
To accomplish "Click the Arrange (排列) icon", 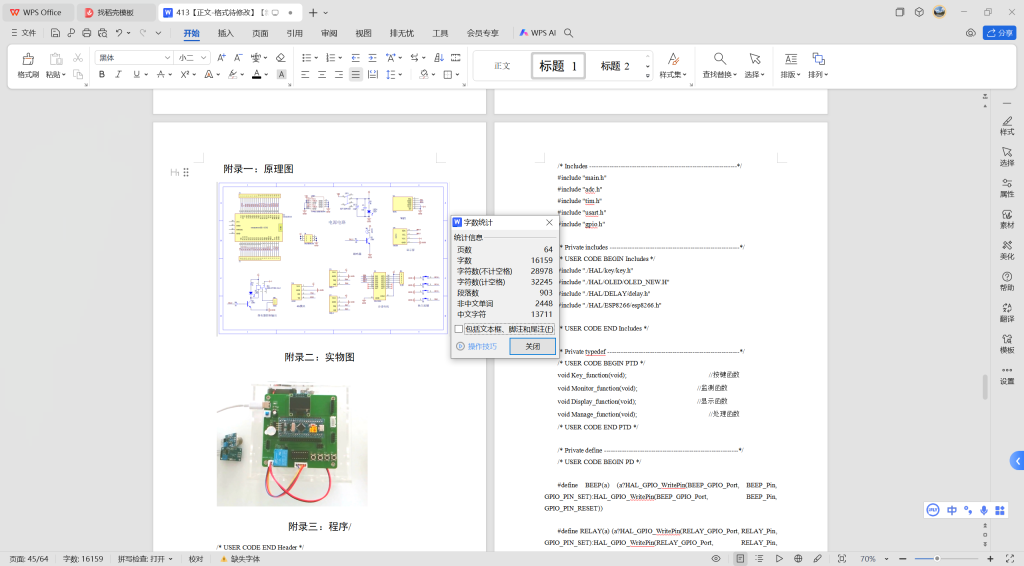I will point(818,59).
